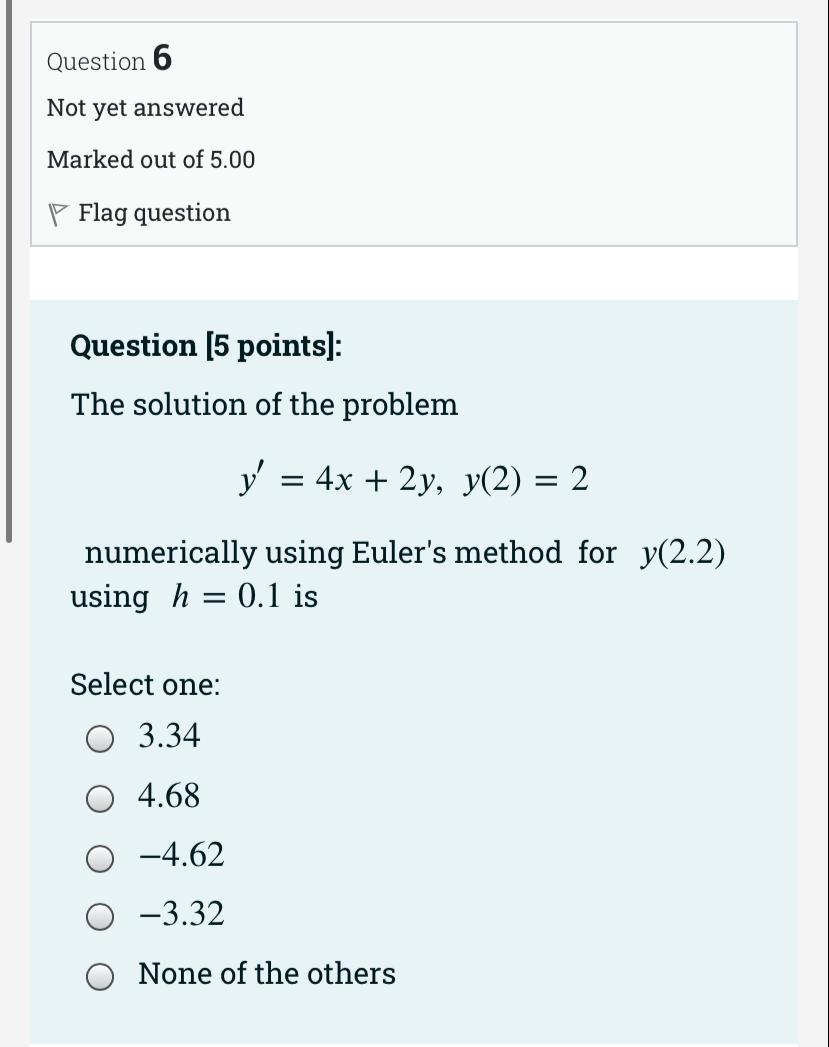This screenshot has width=829, height=1047.
Task: Click the Select one label
Action: tap(144, 684)
